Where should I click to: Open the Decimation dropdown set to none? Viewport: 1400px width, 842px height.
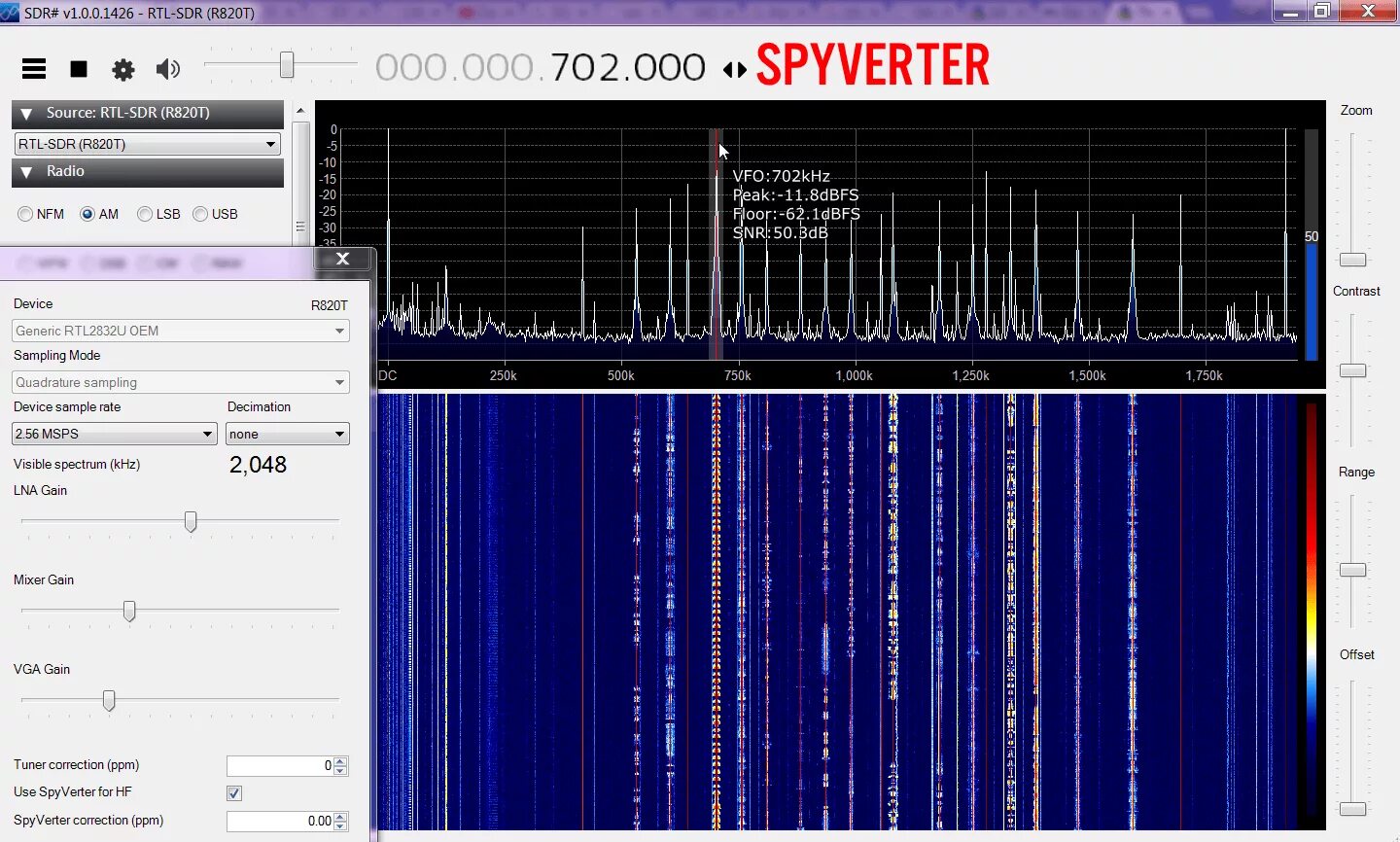tap(287, 434)
